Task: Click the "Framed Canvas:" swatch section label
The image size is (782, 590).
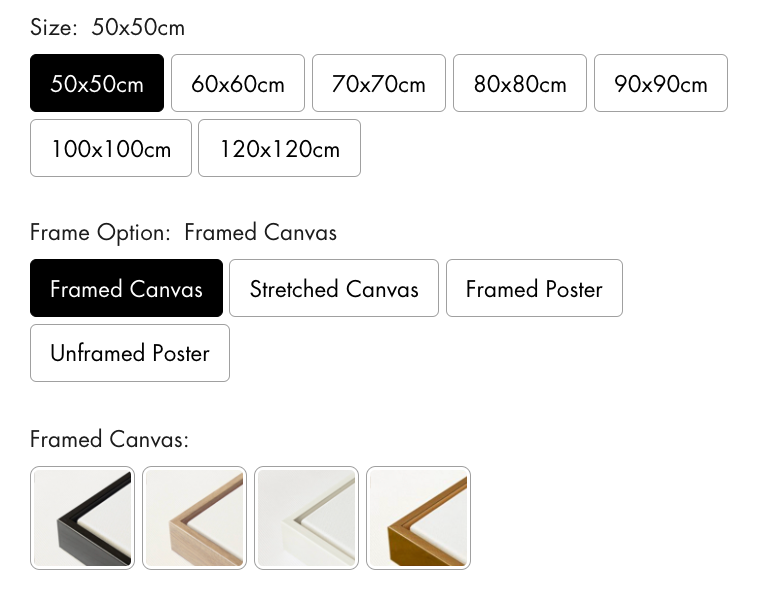Action: pyautogui.click(x=110, y=439)
